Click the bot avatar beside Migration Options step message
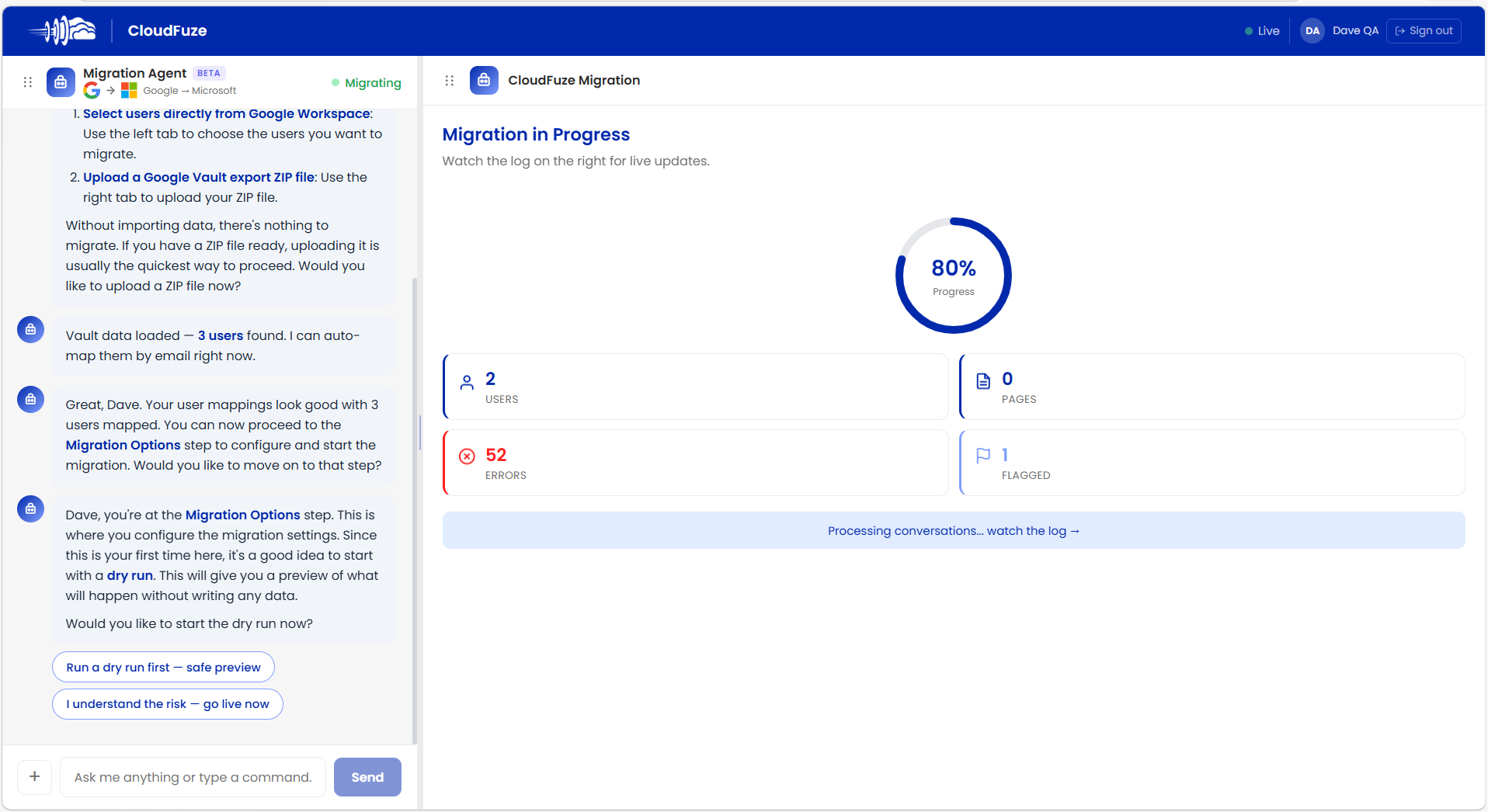This screenshot has height=812, width=1488. pyautogui.click(x=30, y=509)
